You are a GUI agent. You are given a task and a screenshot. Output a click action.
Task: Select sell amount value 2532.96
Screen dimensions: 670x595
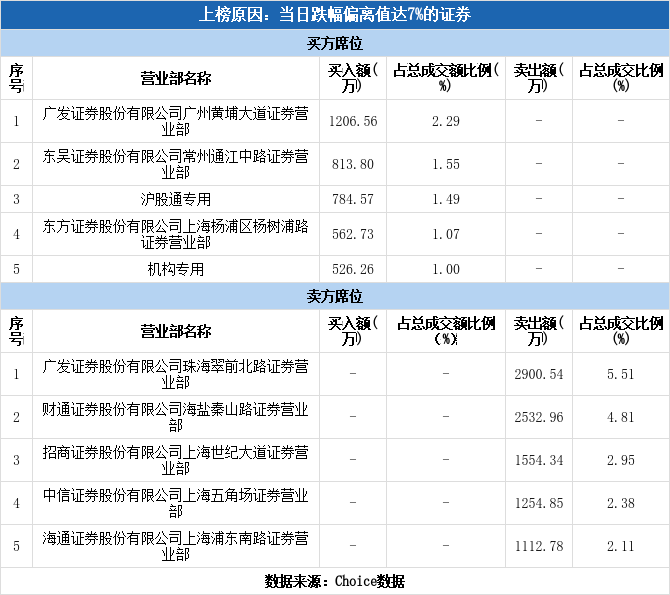pos(539,417)
